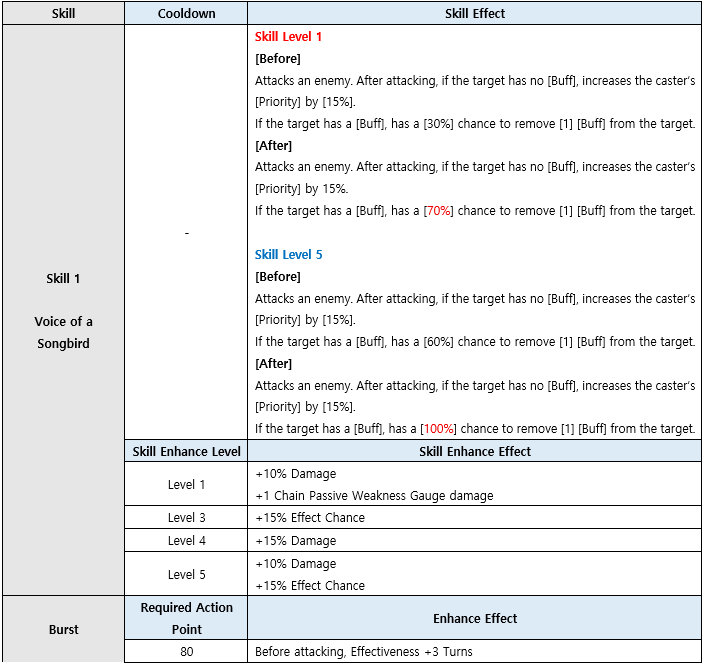Click the red [100%] chance value
This screenshot has width=704, height=664.
(442, 429)
